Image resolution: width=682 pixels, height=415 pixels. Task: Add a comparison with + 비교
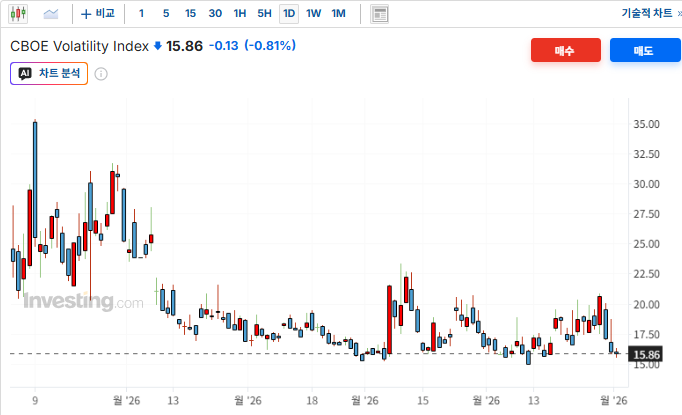pos(98,14)
